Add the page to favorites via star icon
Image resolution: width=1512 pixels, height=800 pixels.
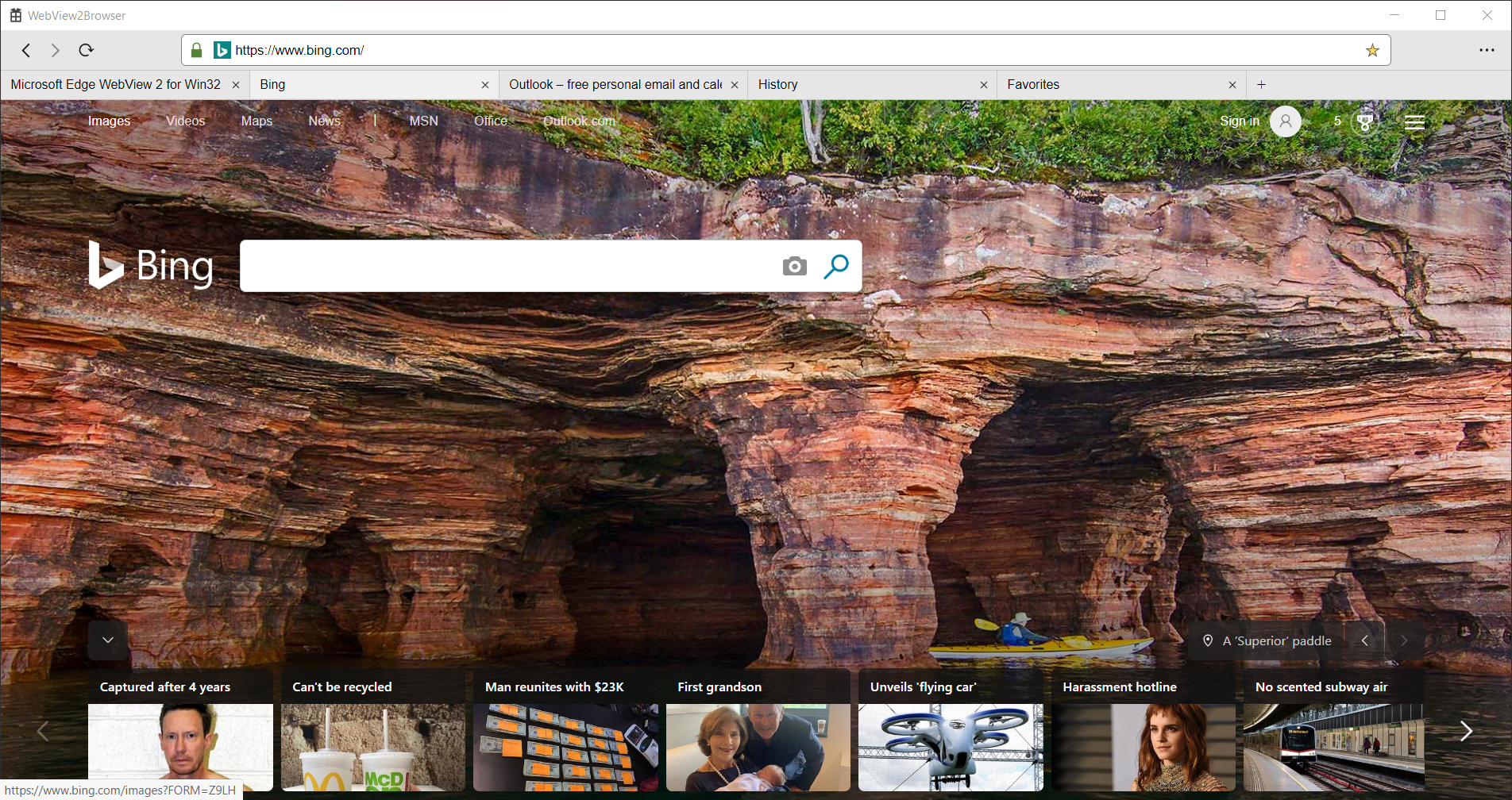point(1371,49)
